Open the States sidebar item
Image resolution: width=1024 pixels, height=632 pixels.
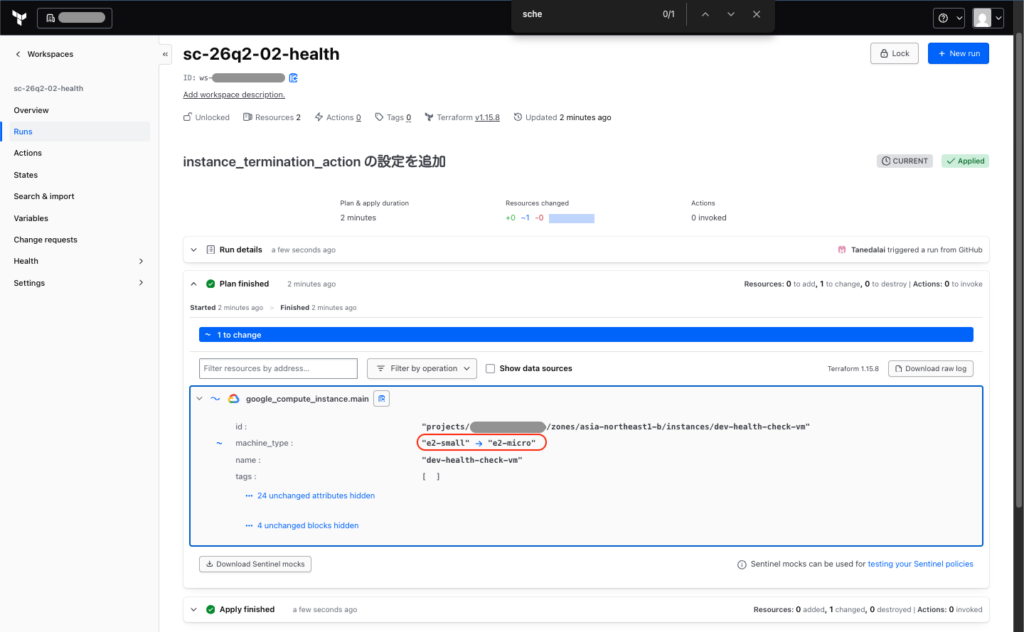[25, 175]
